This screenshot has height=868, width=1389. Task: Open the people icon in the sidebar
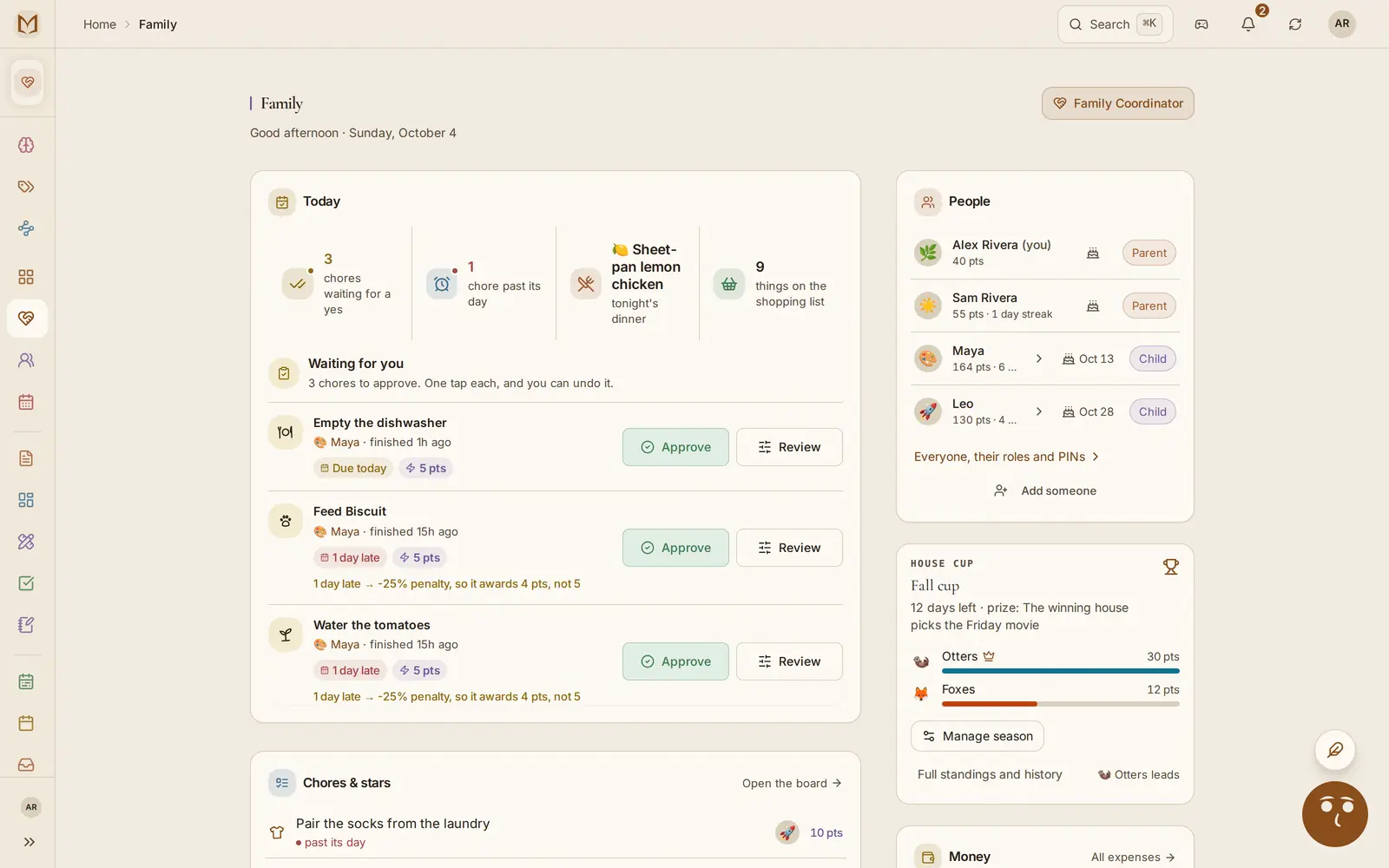pos(26,360)
